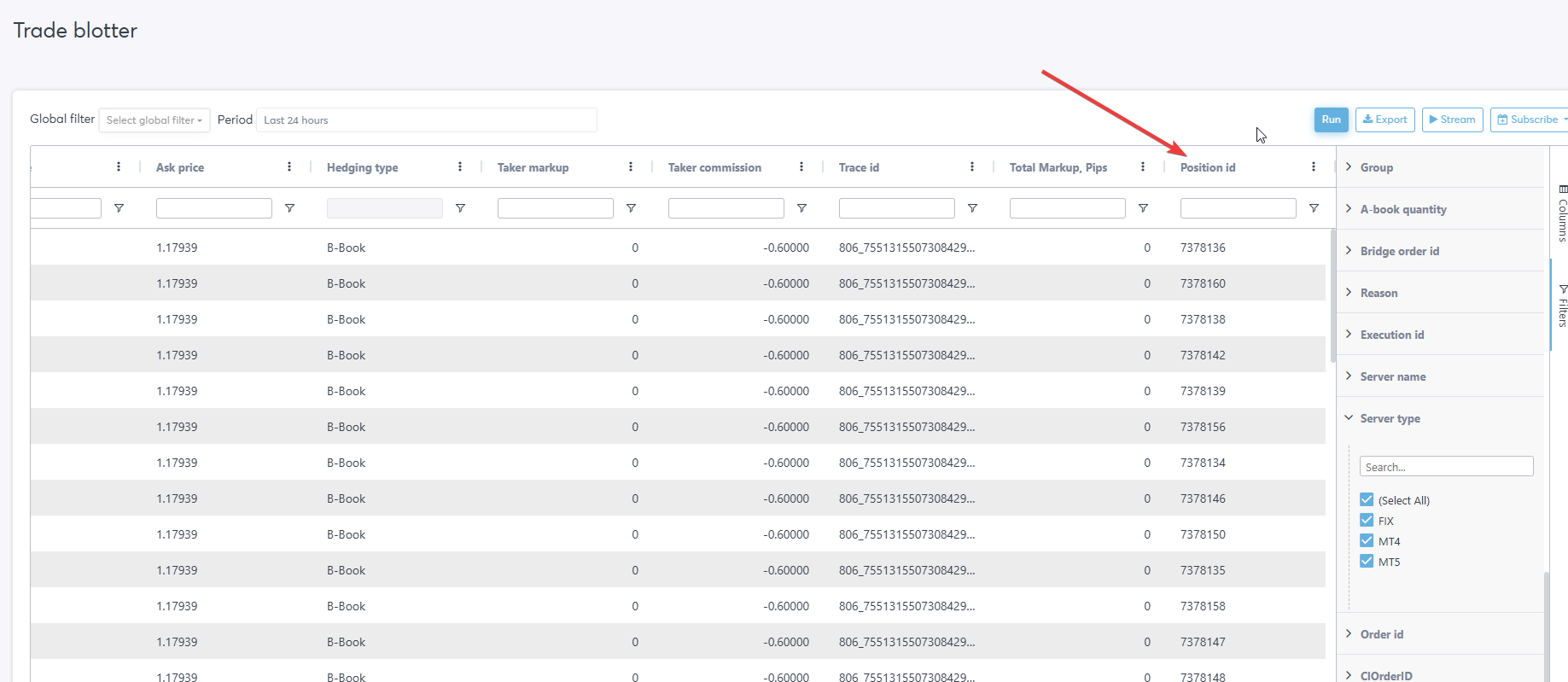Image resolution: width=1568 pixels, height=682 pixels.
Task: Open the Ask price column menu icon
Action: [289, 167]
